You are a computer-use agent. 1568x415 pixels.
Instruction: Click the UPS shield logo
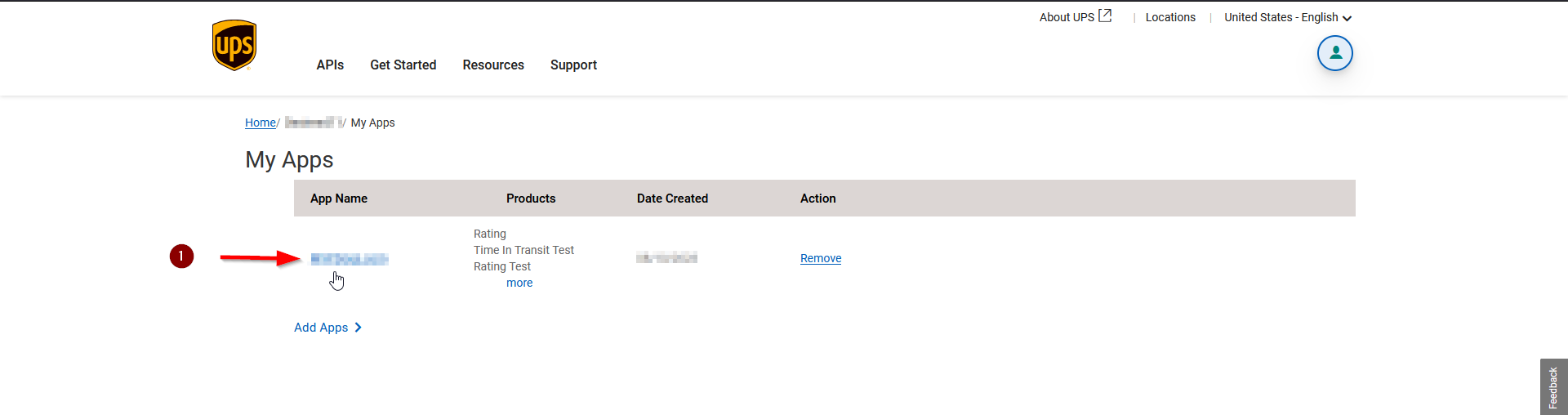(x=234, y=45)
